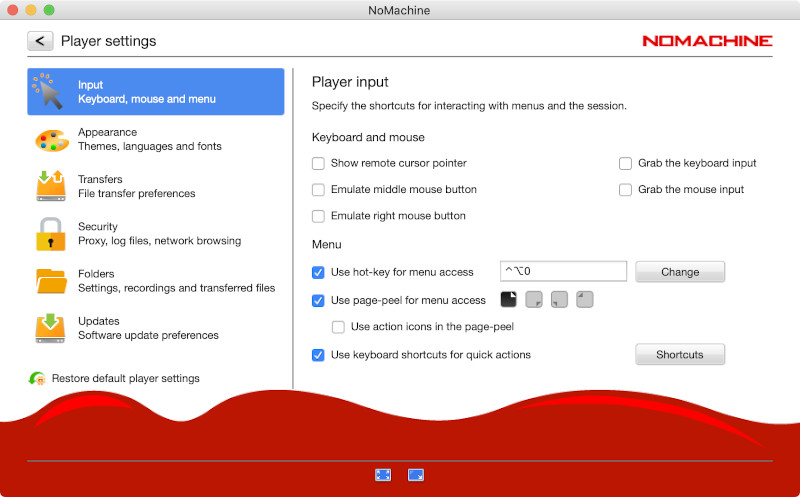Disable Use hot-key for menu access
Image resolution: width=800 pixels, height=497 pixels.
(319, 272)
